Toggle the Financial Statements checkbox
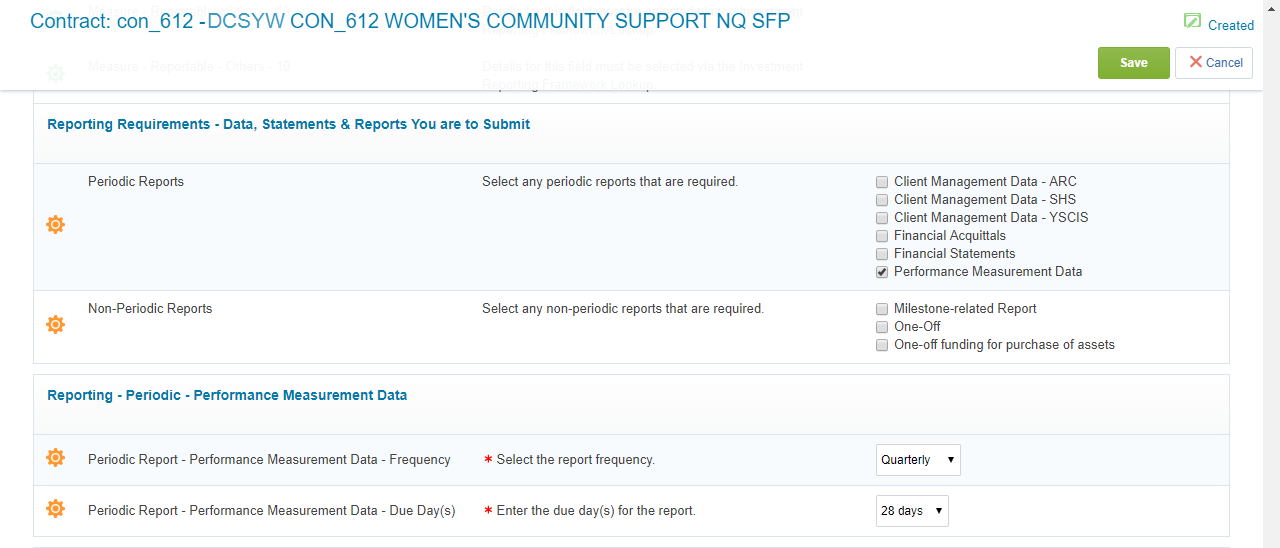The height and width of the screenshot is (548, 1280). [x=882, y=254]
